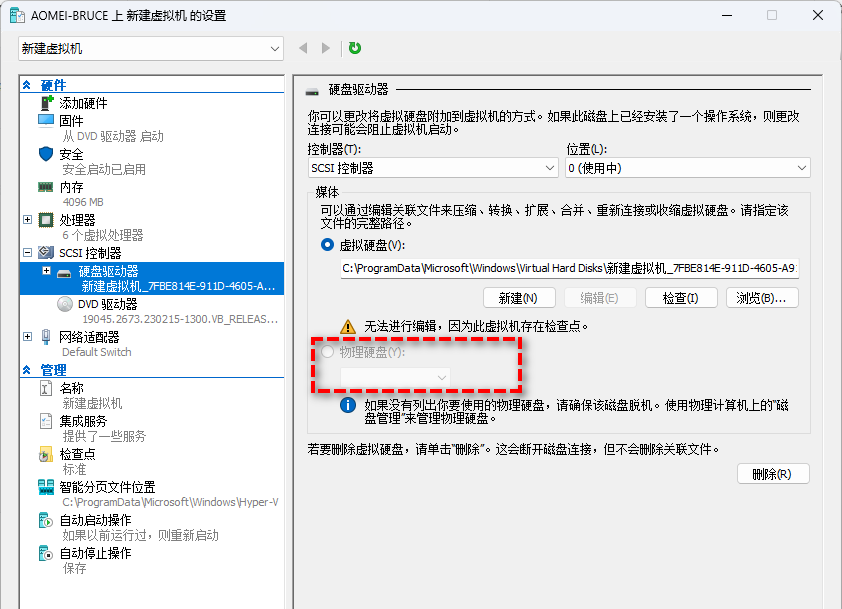The width and height of the screenshot is (842, 609).
Task: Click the 浏览 browse button
Action: 767,297
